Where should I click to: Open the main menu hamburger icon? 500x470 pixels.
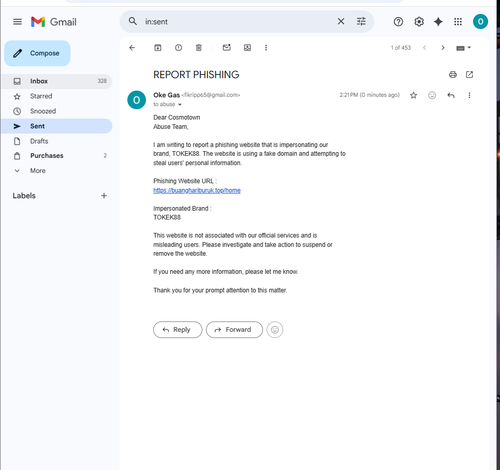(17, 22)
